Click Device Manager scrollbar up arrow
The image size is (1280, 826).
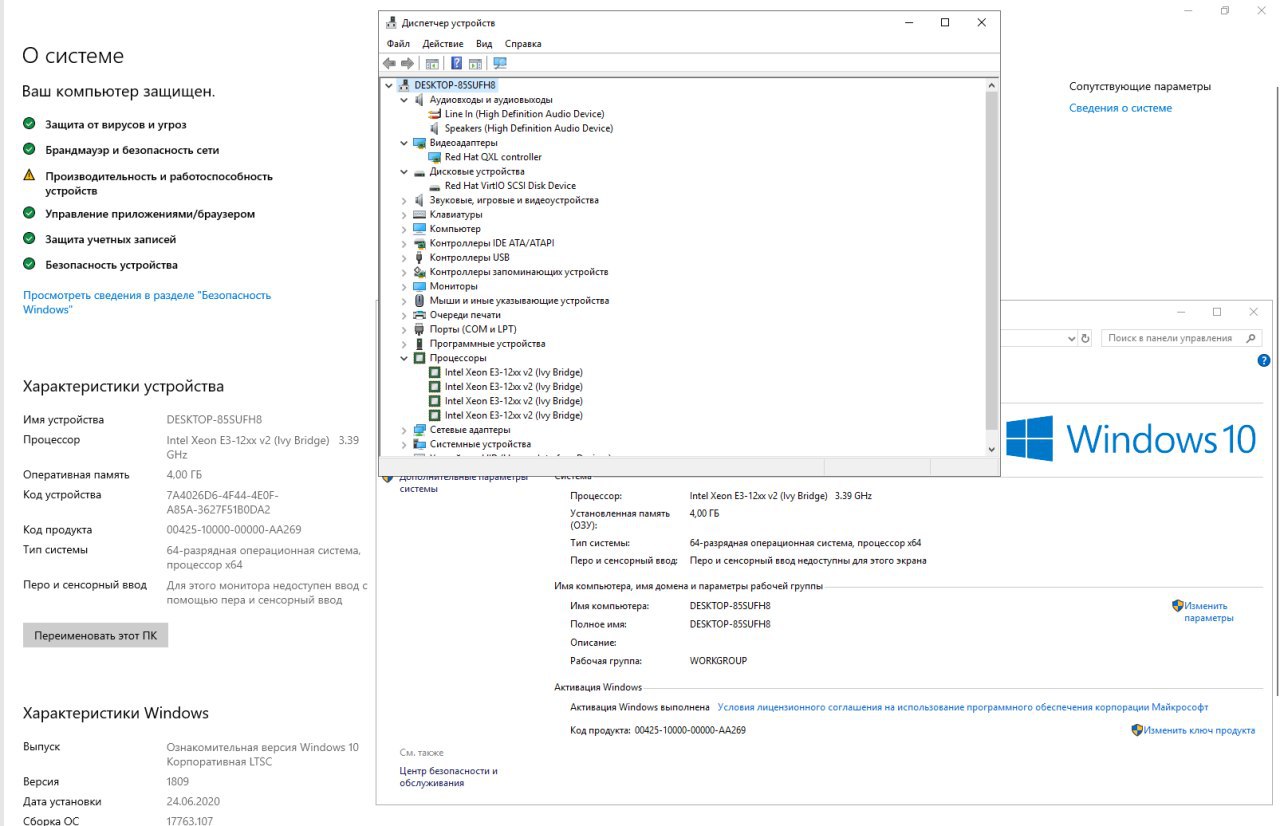click(992, 86)
